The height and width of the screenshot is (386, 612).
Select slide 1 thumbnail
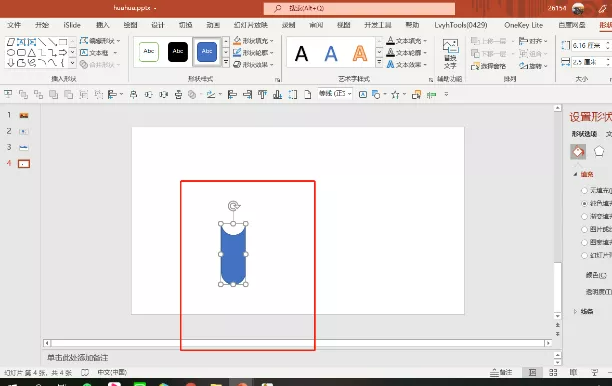(x=24, y=116)
